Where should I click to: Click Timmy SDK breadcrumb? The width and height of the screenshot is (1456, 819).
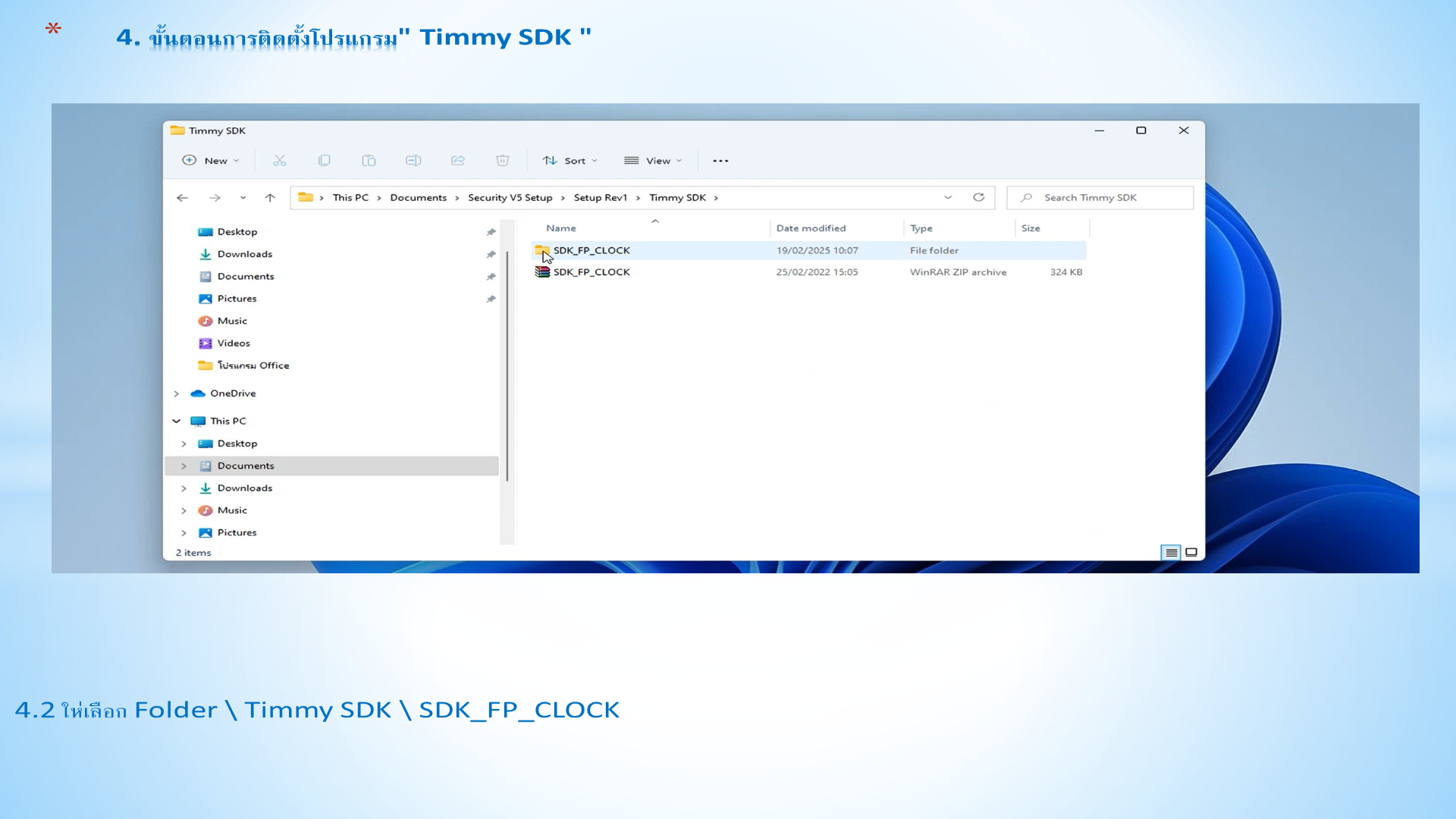click(677, 198)
